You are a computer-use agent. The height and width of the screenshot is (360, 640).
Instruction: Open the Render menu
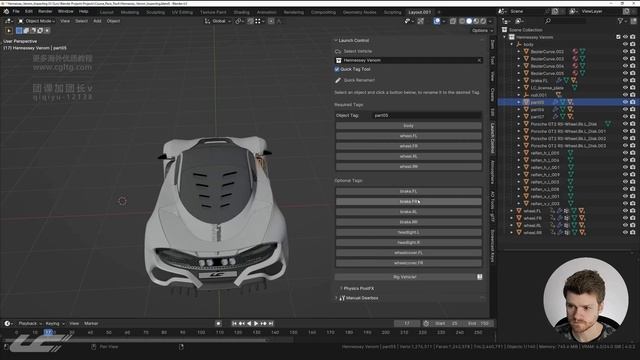(x=45, y=11)
